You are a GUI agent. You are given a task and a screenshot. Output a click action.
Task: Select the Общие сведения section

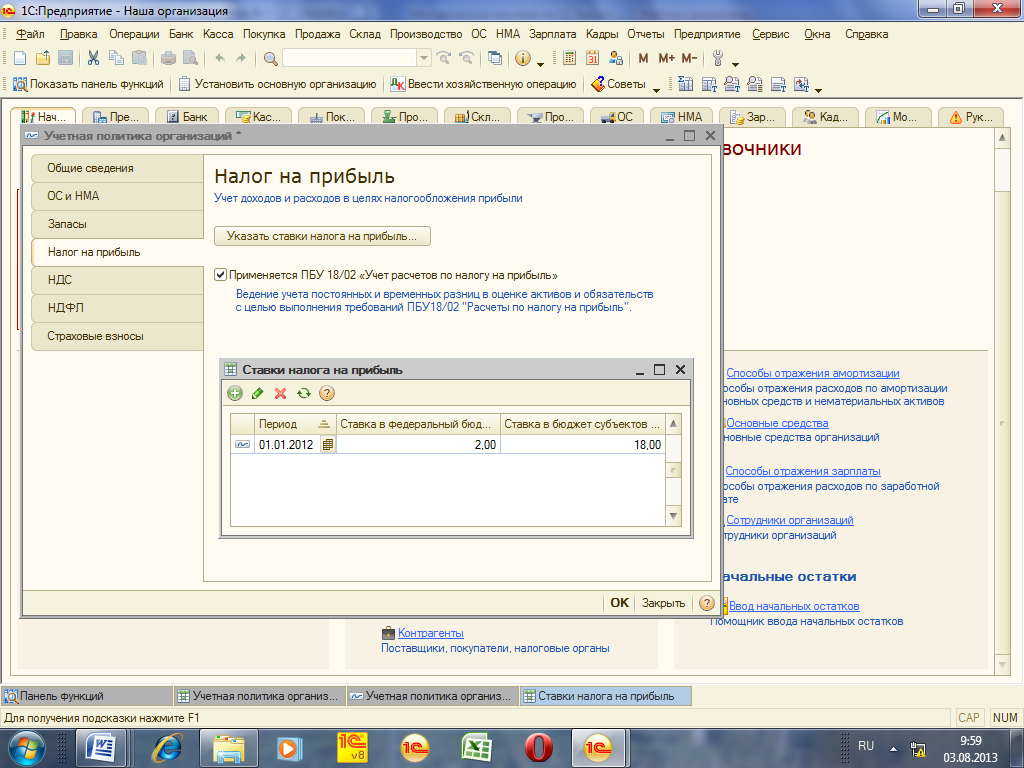point(118,168)
